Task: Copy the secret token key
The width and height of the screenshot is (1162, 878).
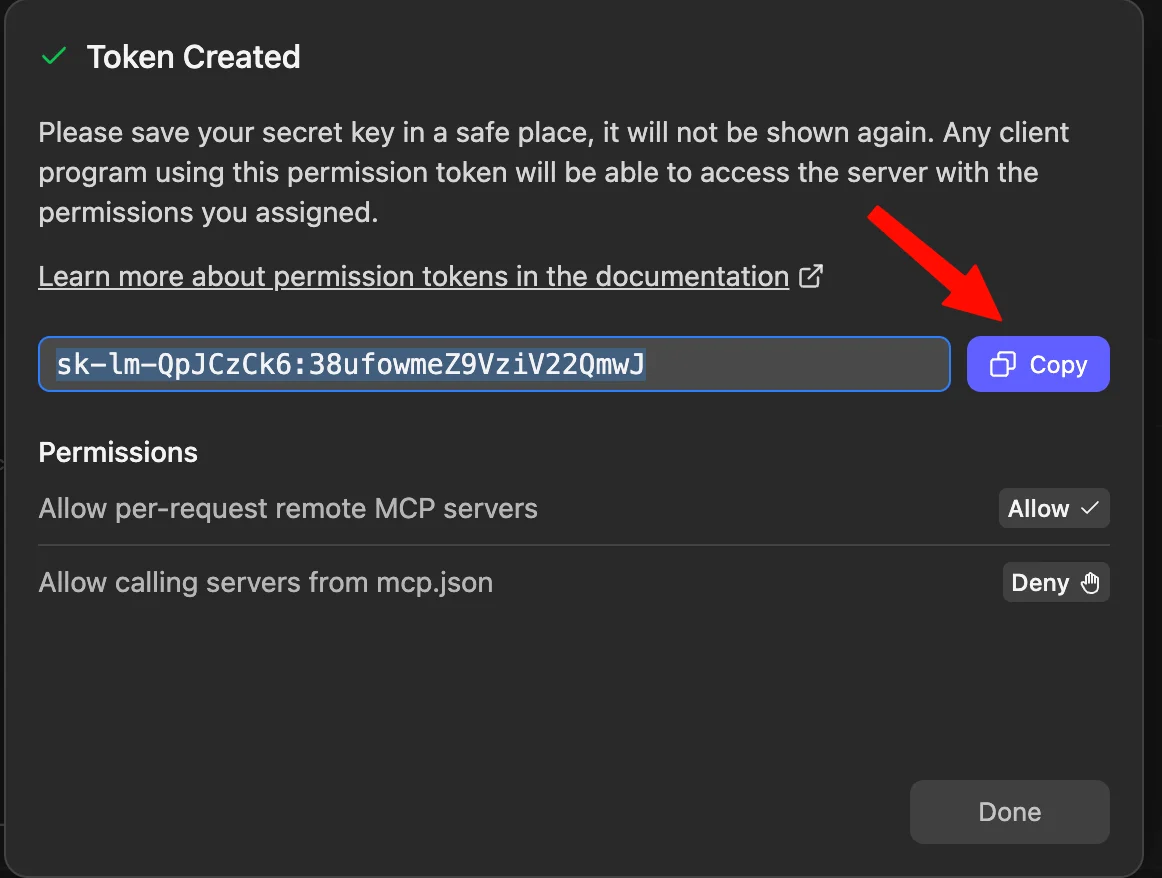Action: click(x=1038, y=364)
